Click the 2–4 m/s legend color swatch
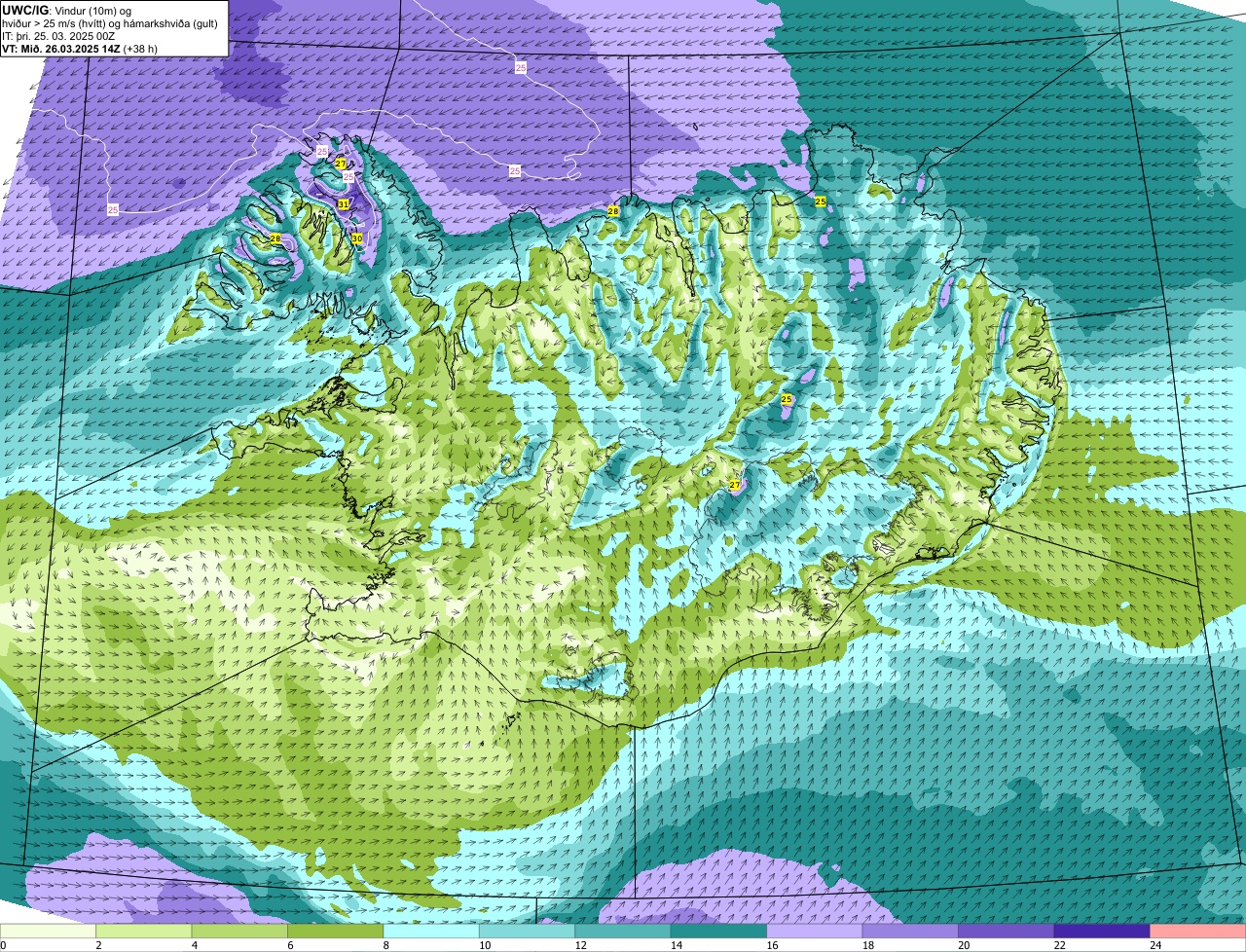The width and height of the screenshot is (1246, 952). click(144, 931)
